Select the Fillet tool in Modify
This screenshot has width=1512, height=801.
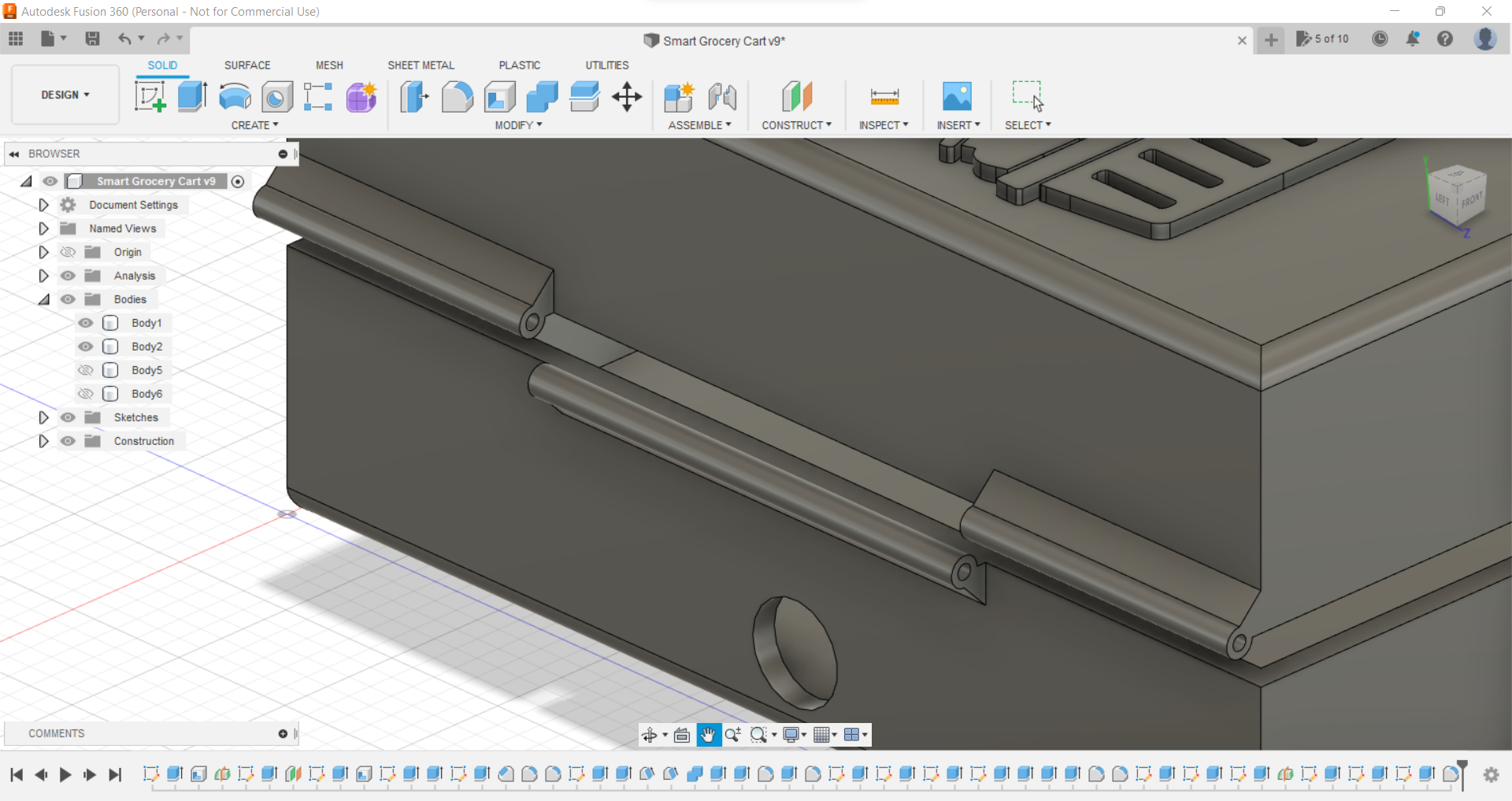click(458, 97)
